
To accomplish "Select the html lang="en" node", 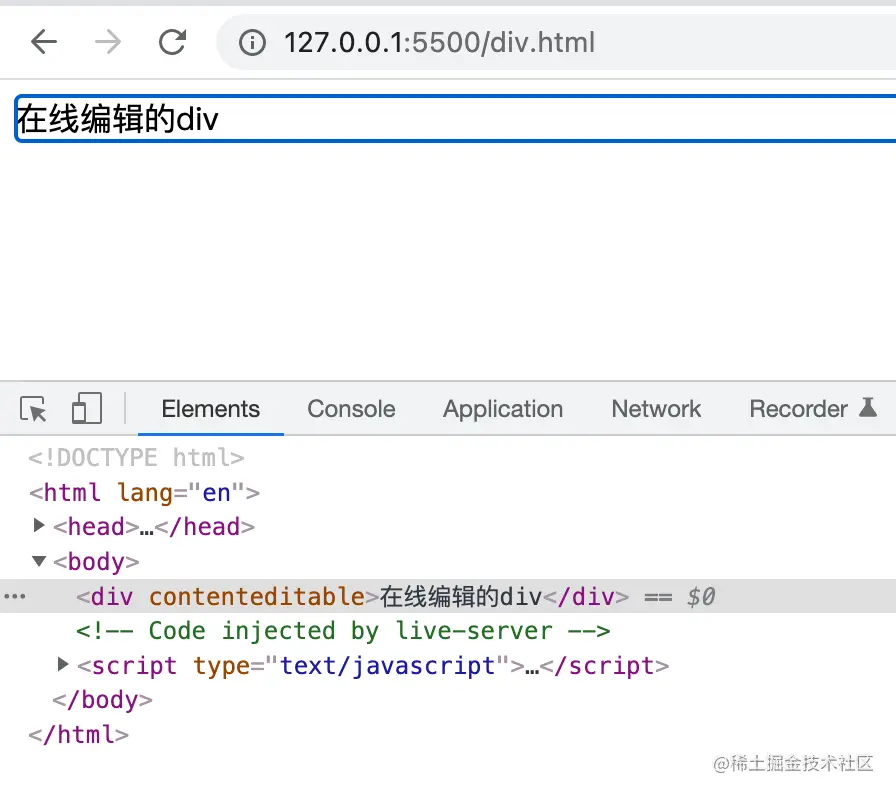I will 144,493.
